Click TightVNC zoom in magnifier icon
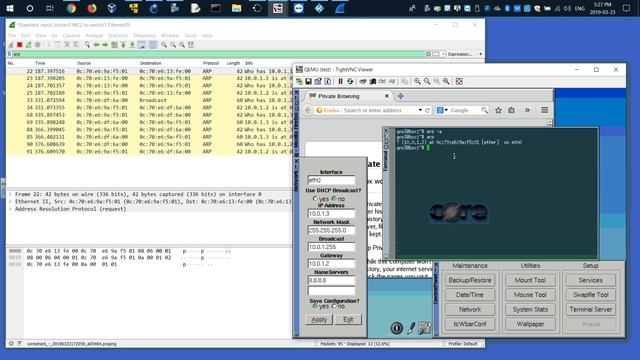 [x=417, y=82]
